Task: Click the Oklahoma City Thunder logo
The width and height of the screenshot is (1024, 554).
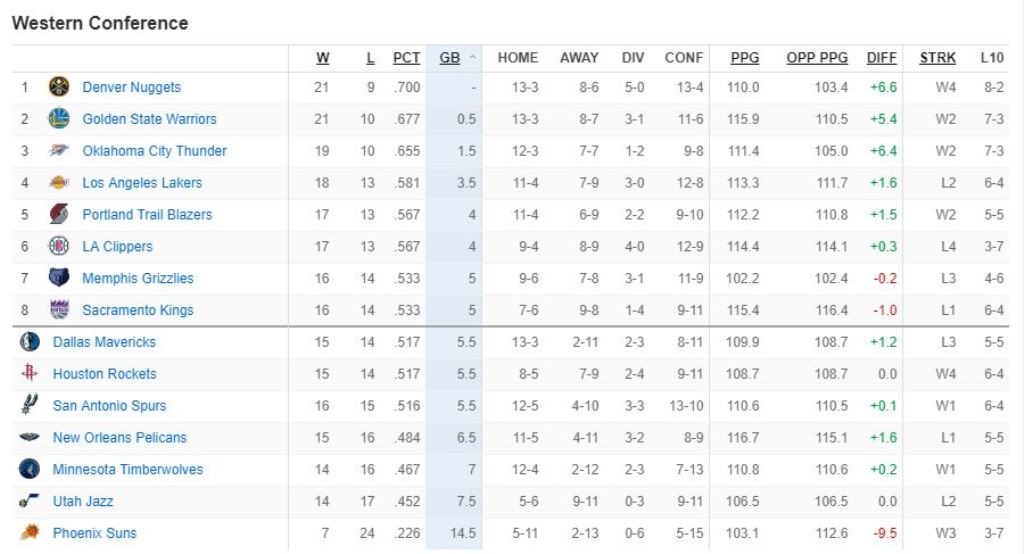Action: (x=59, y=151)
